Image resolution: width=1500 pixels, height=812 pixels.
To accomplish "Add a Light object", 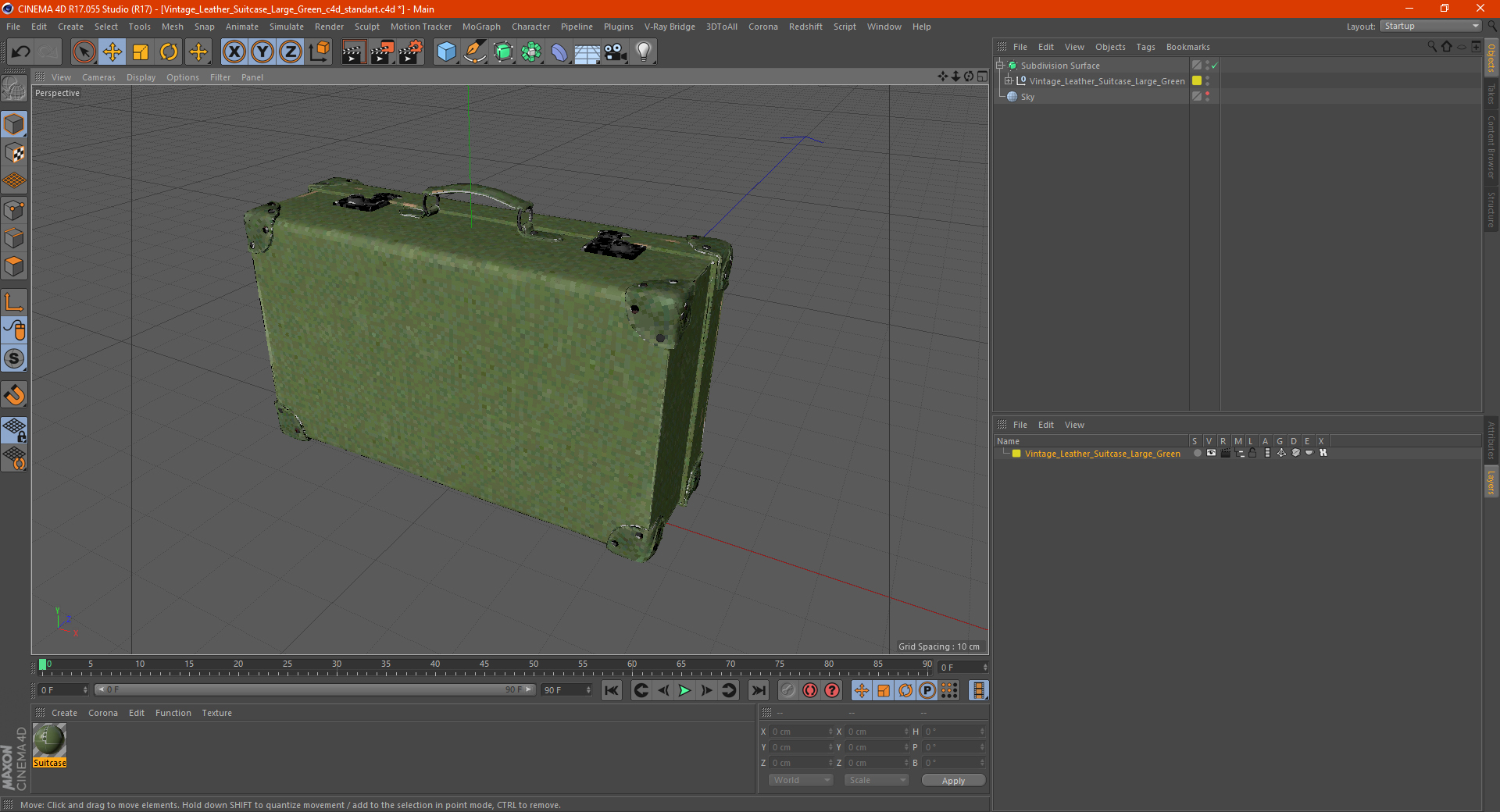I will coord(644,52).
